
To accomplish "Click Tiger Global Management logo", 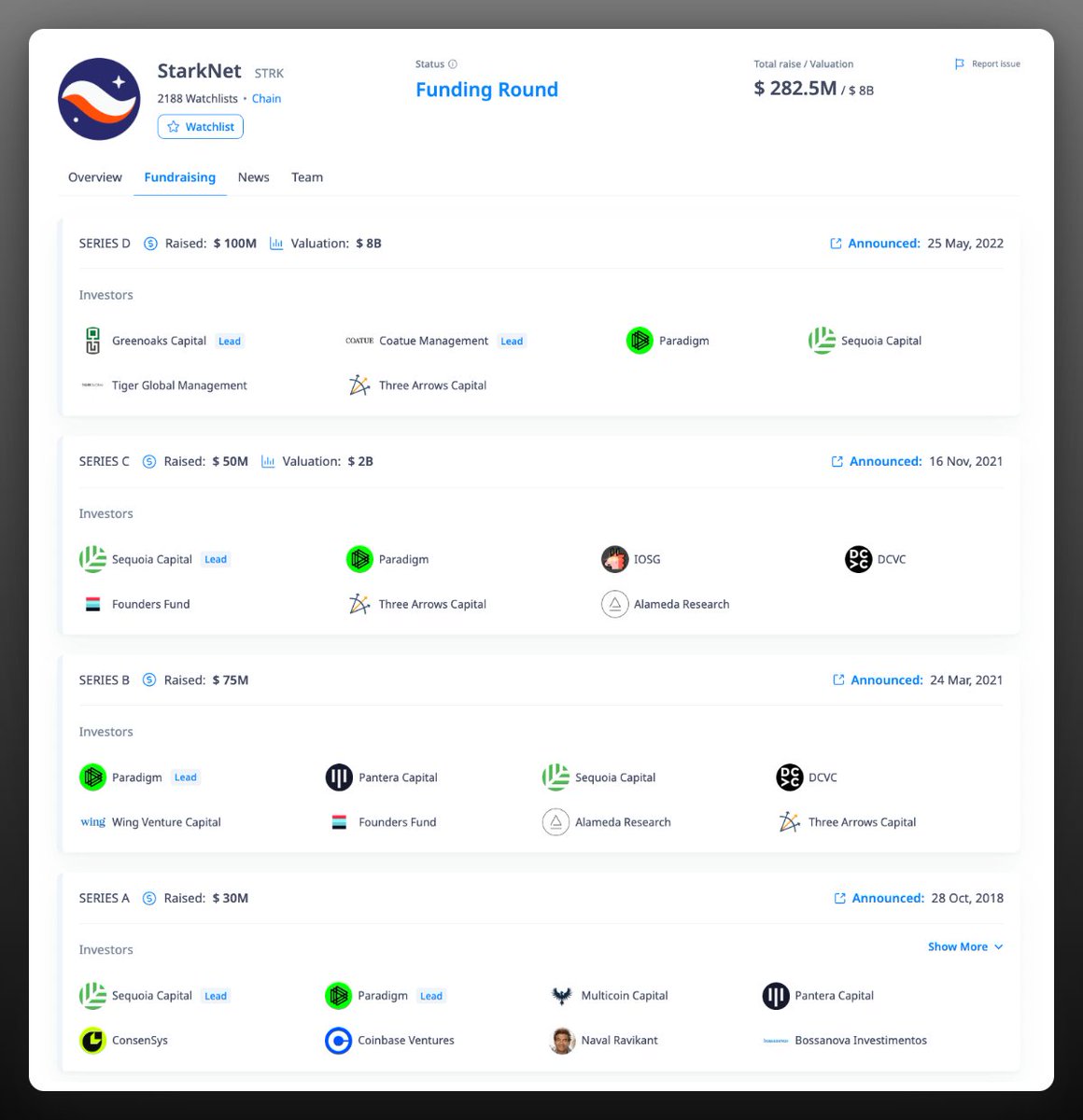I will [92, 385].
